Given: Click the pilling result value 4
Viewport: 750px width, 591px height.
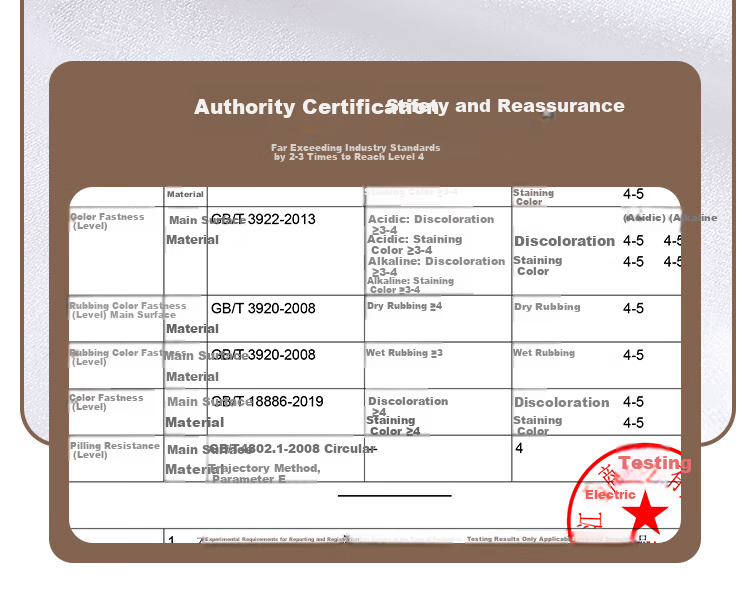Looking at the screenshot, I should 519,448.
